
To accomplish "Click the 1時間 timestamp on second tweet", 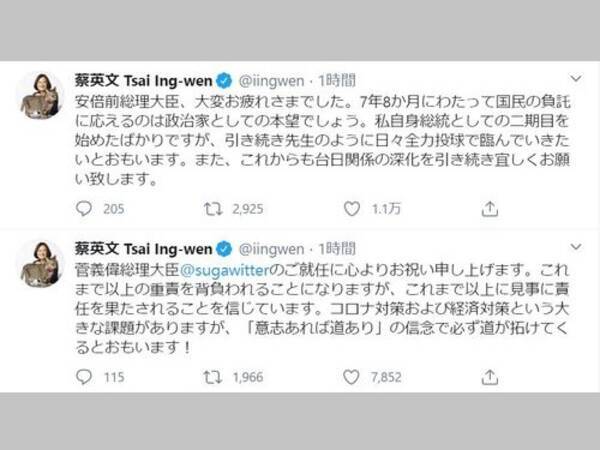I will point(337,249).
